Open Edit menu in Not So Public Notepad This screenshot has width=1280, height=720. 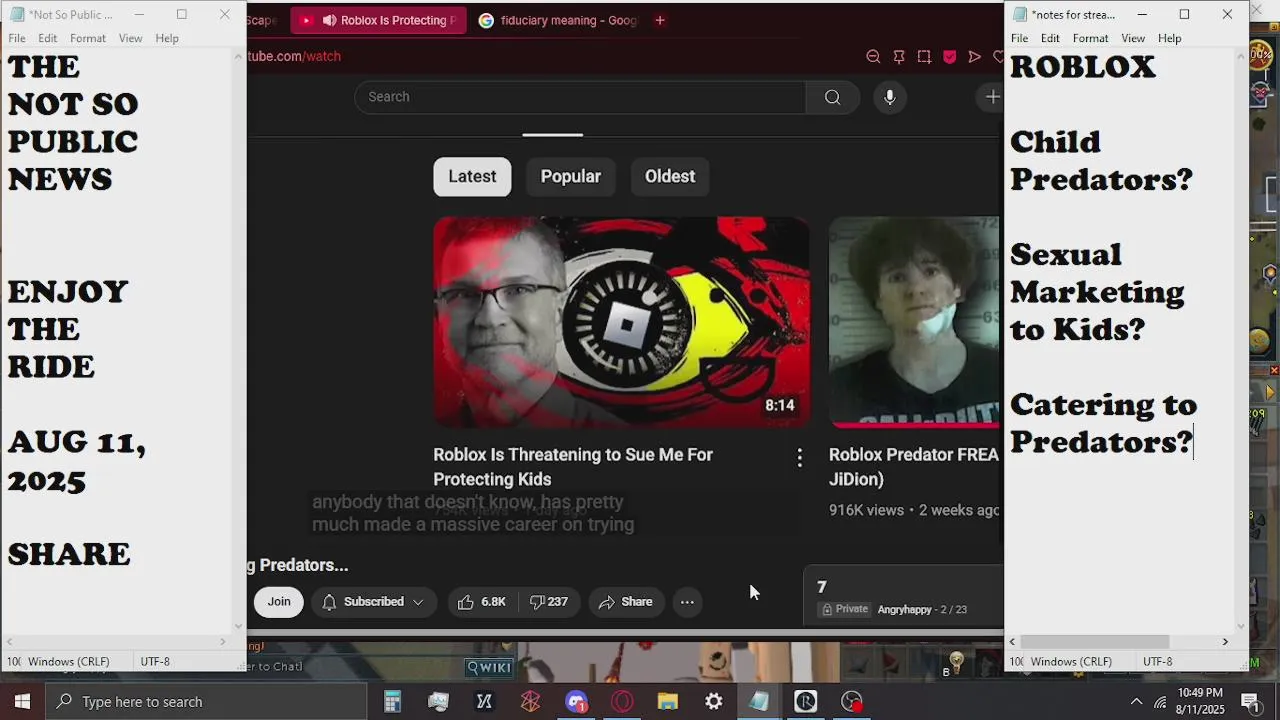point(48,38)
